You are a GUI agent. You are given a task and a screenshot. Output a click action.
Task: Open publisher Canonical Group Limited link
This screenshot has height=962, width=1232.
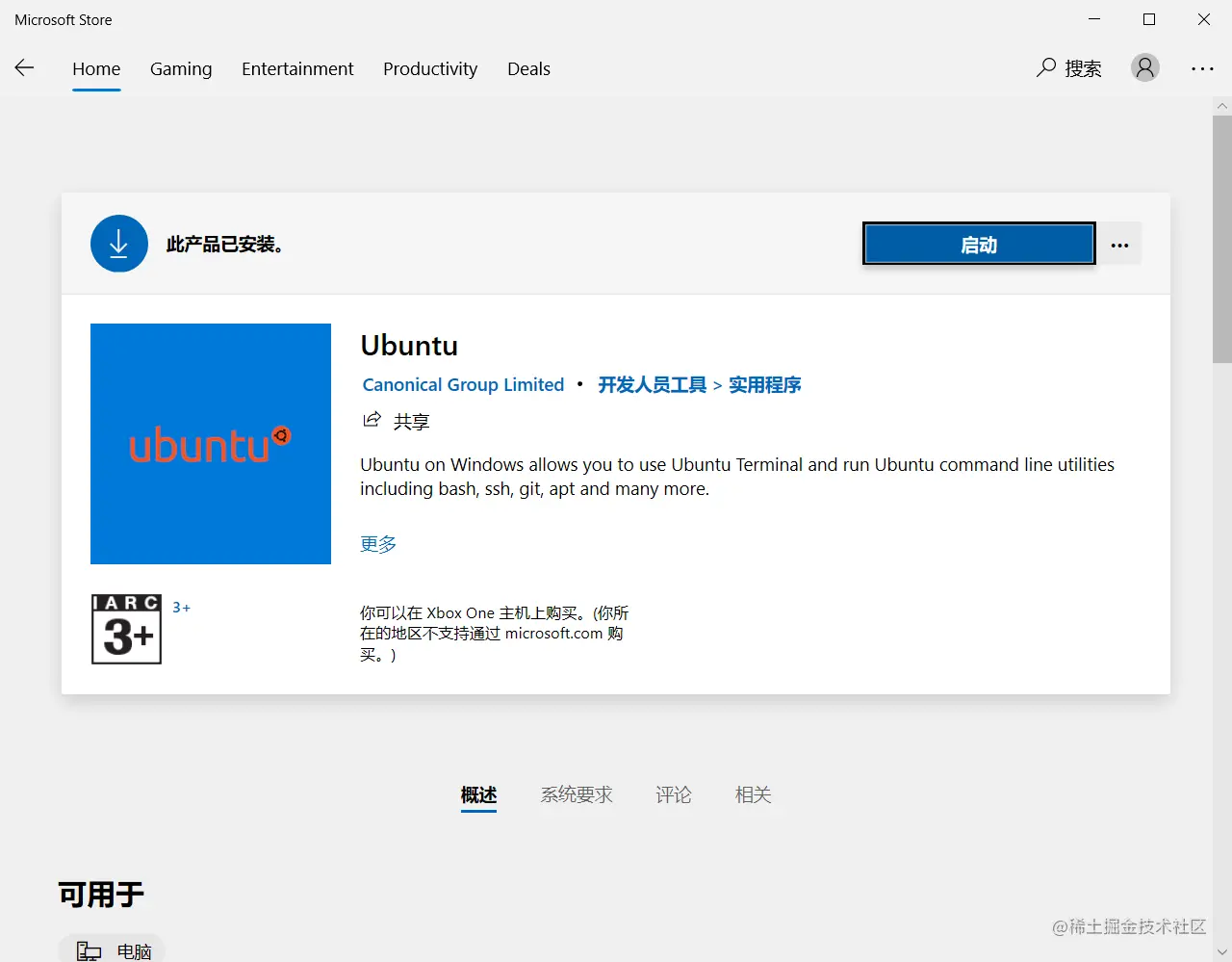point(463,384)
